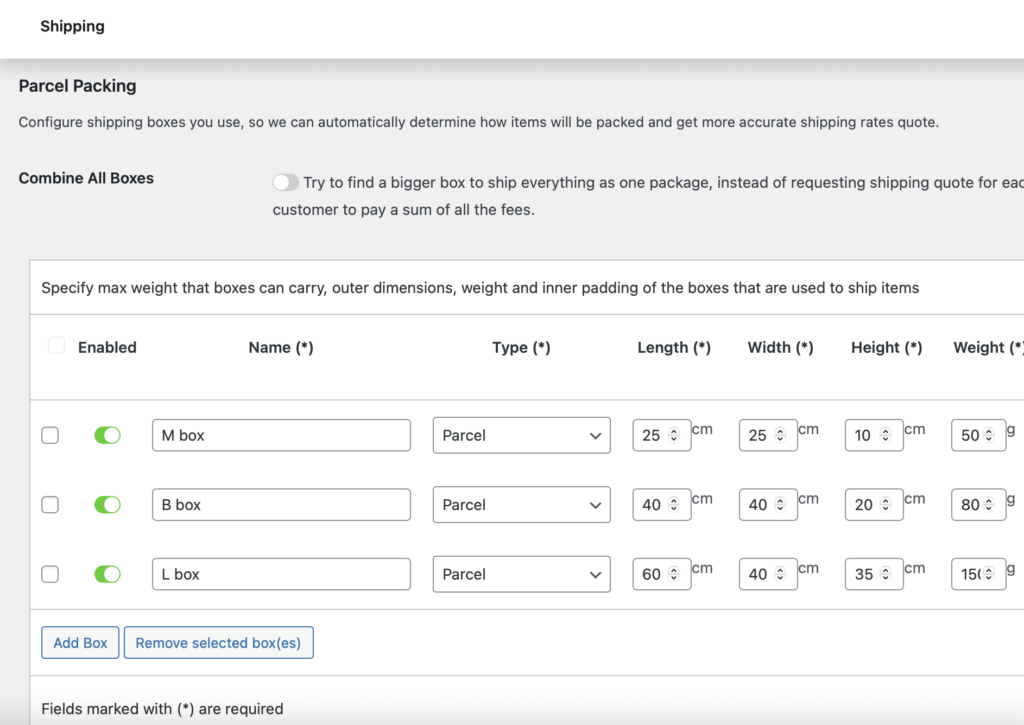The height and width of the screenshot is (725, 1024).
Task: Tick the L box row checkbox
Action: point(50,574)
